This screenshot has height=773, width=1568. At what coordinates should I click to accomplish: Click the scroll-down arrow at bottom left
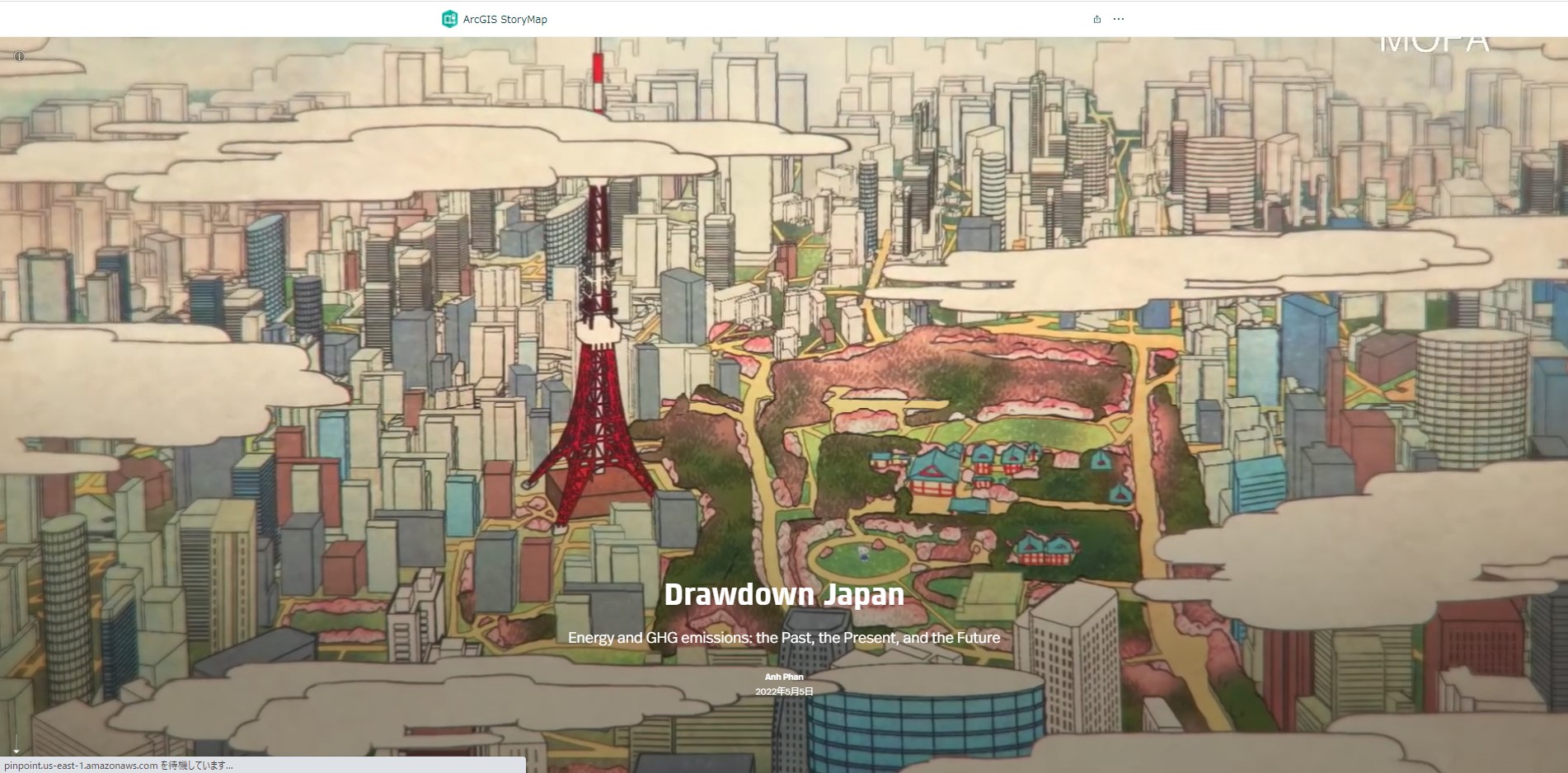pos(16,749)
